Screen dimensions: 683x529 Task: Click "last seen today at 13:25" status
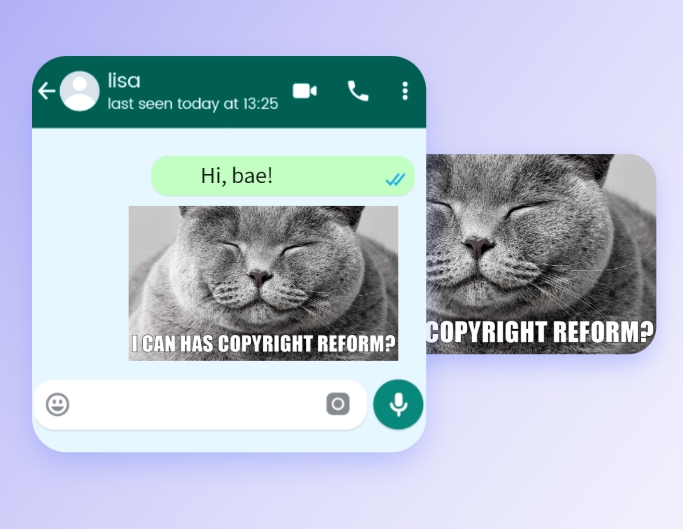tap(193, 104)
